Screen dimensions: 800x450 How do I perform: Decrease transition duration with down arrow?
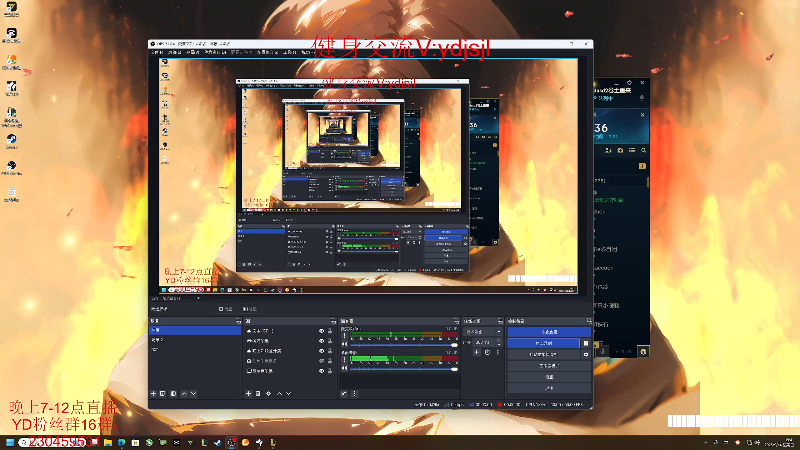[498, 344]
